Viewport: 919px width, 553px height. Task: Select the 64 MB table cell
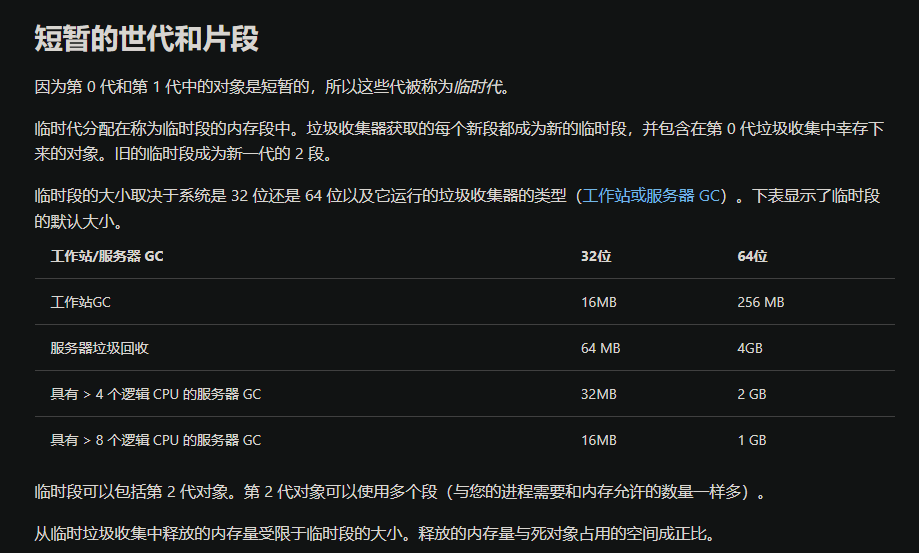600,348
